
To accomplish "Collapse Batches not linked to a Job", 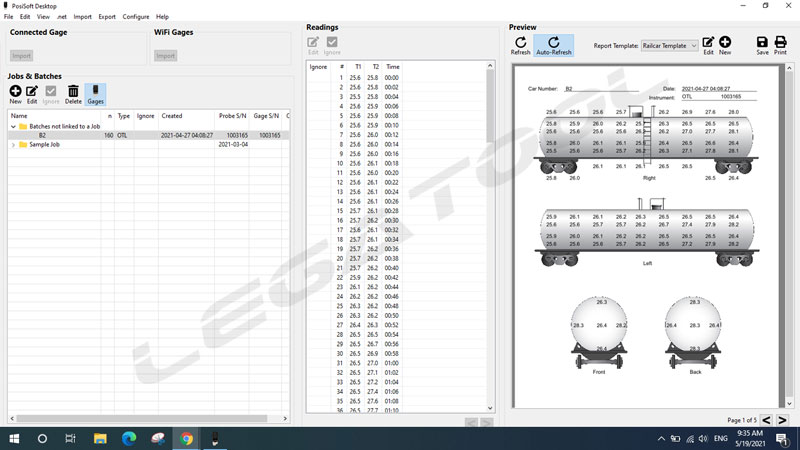I will (13, 126).
